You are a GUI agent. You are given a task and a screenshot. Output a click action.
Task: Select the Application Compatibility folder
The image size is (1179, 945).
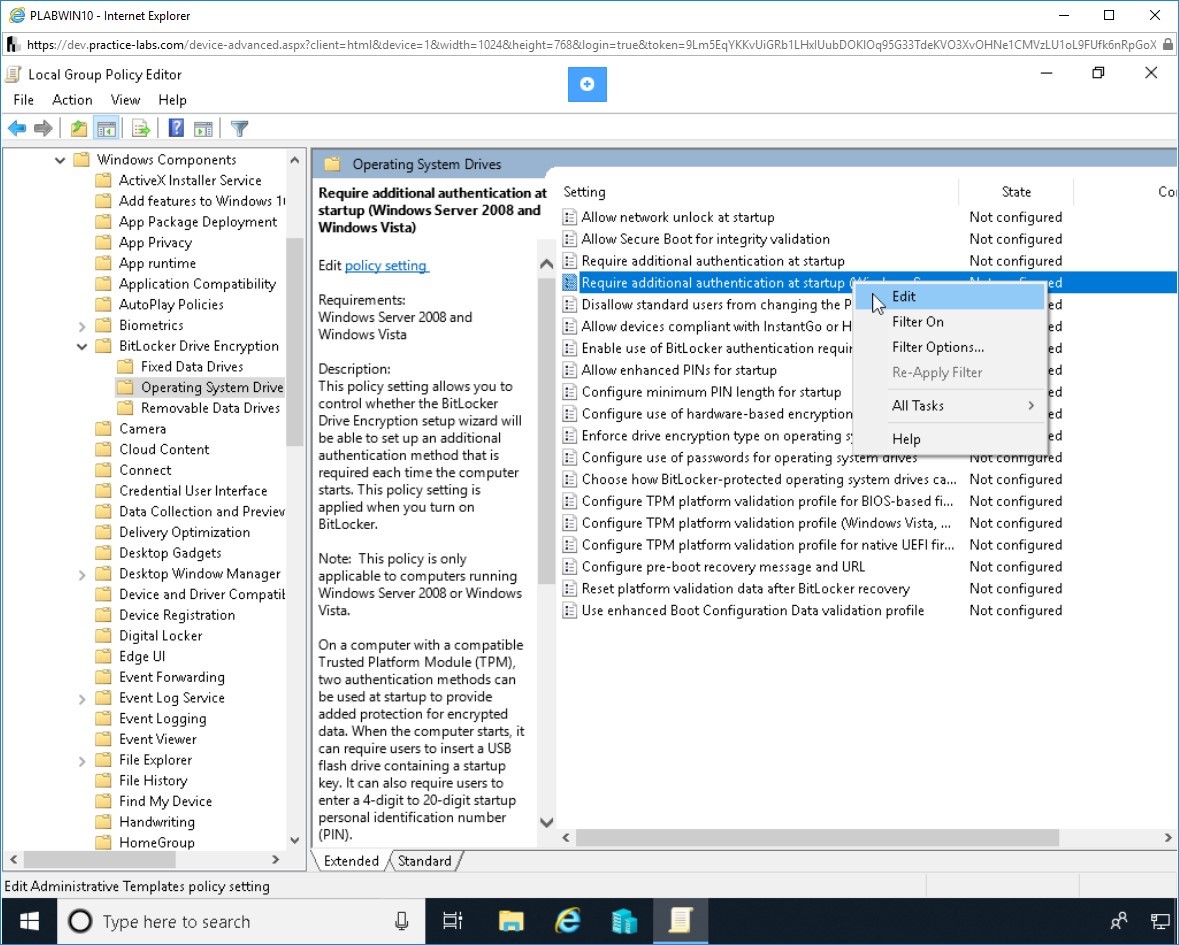point(197,284)
